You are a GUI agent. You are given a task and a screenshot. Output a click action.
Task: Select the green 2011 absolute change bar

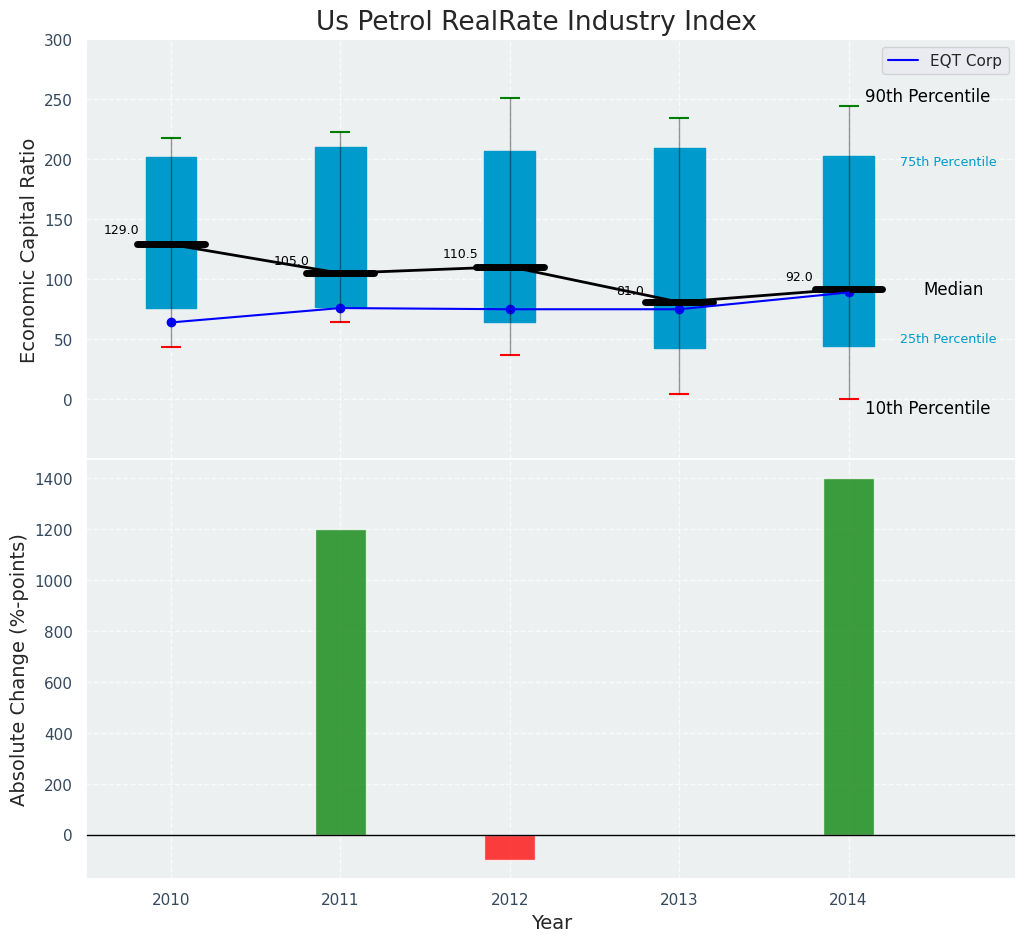point(341,682)
